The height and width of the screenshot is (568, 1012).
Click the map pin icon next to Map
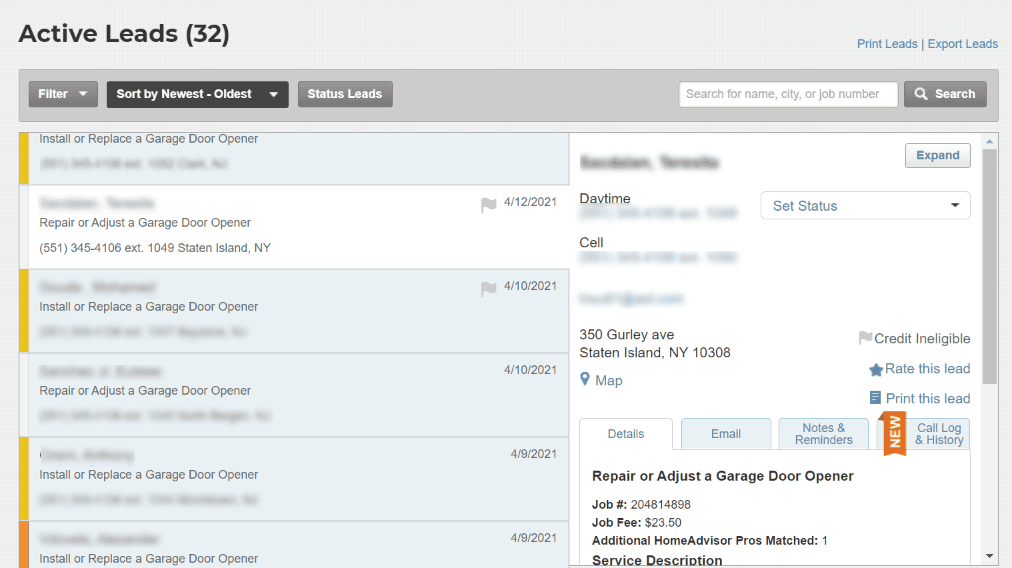[x=585, y=379]
